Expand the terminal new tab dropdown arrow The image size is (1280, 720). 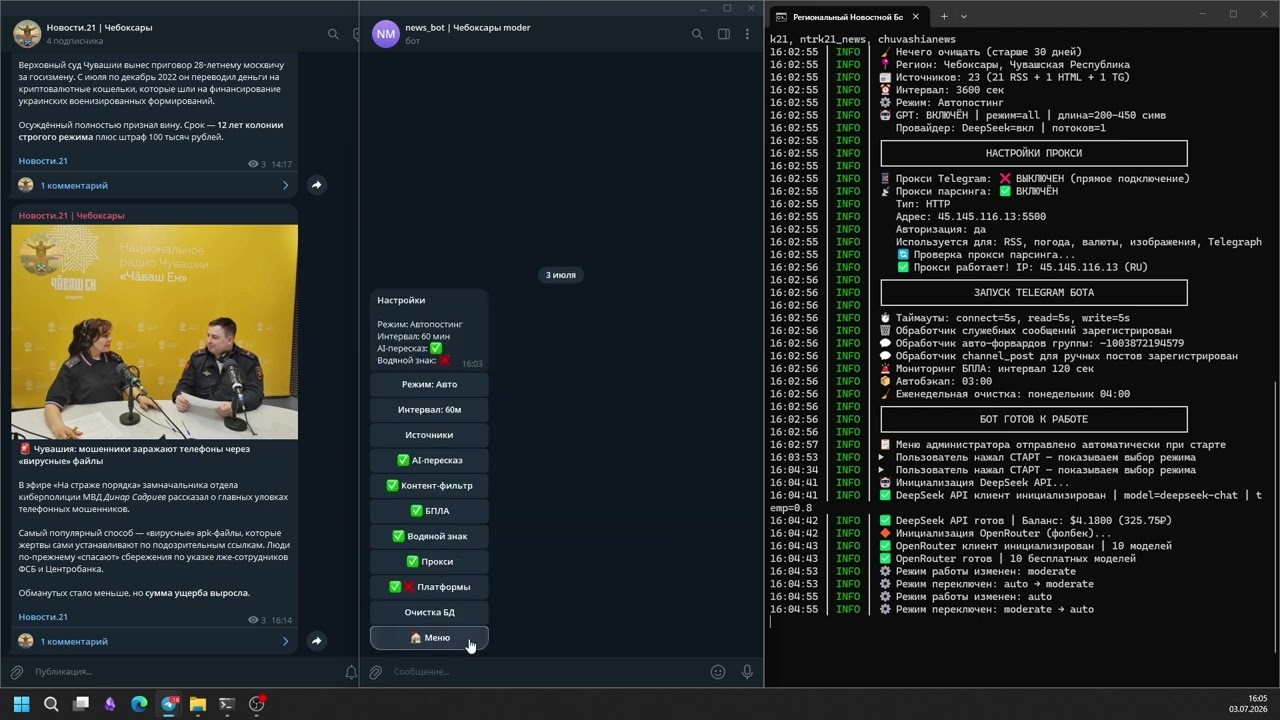[964, 16]
